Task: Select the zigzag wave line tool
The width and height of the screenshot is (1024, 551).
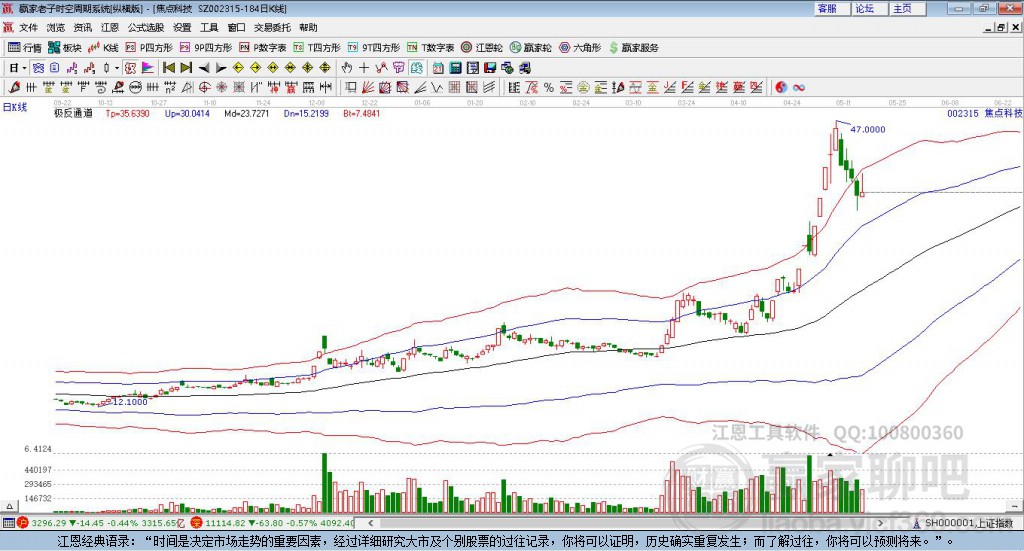Action: [437, 87]
